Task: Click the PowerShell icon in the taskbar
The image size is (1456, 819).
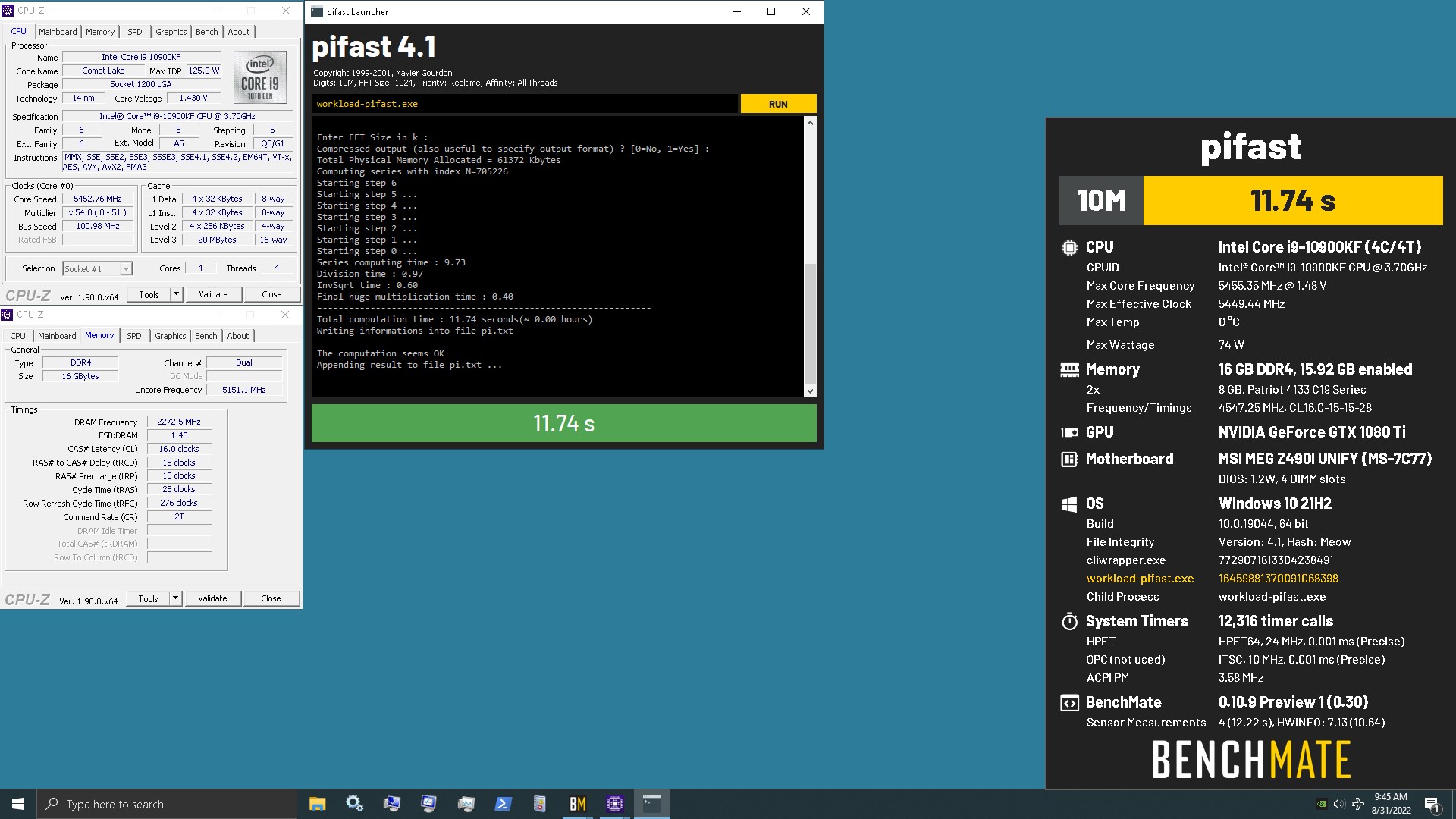Action: 503,804
